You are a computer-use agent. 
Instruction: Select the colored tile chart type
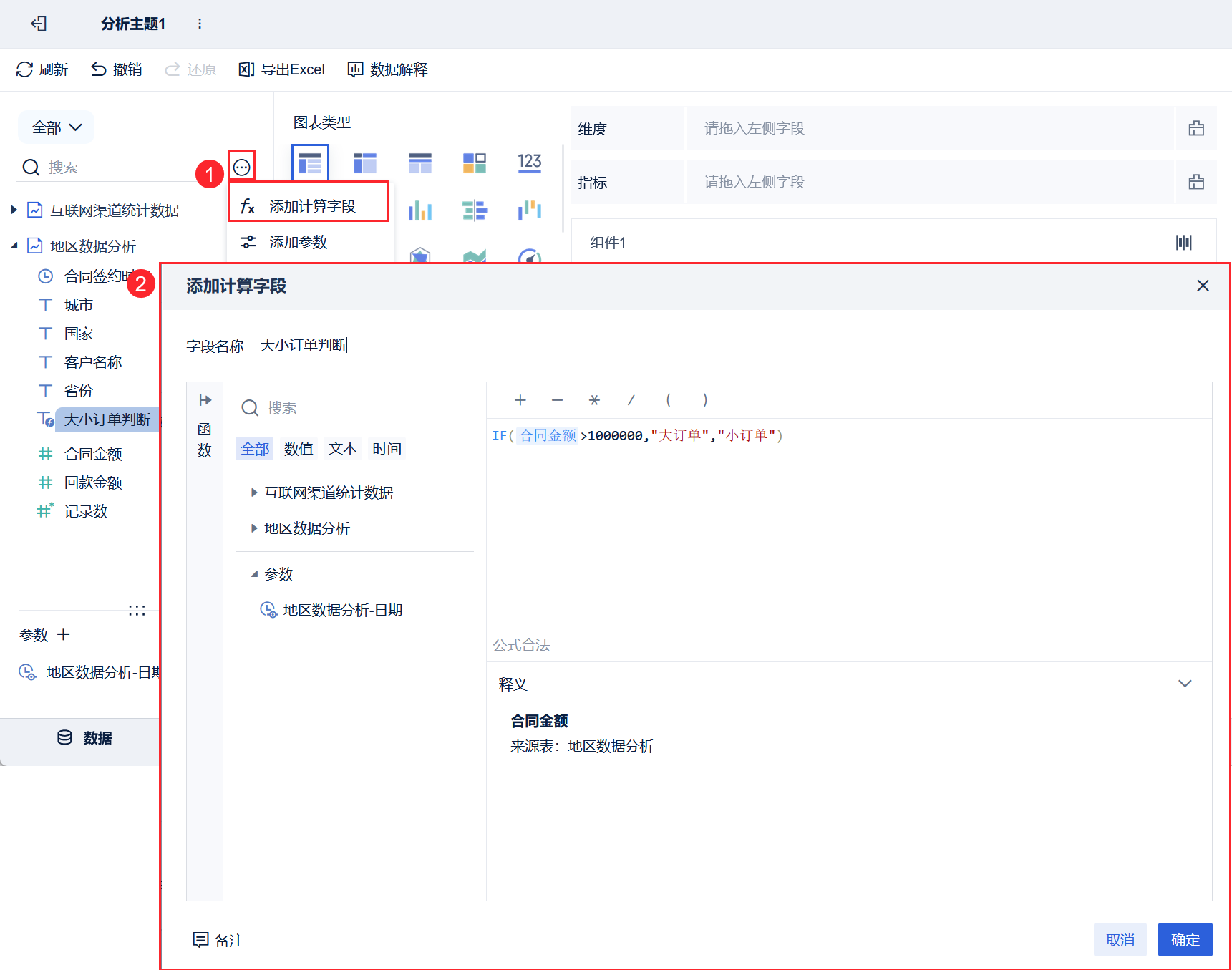pos(475,163)
